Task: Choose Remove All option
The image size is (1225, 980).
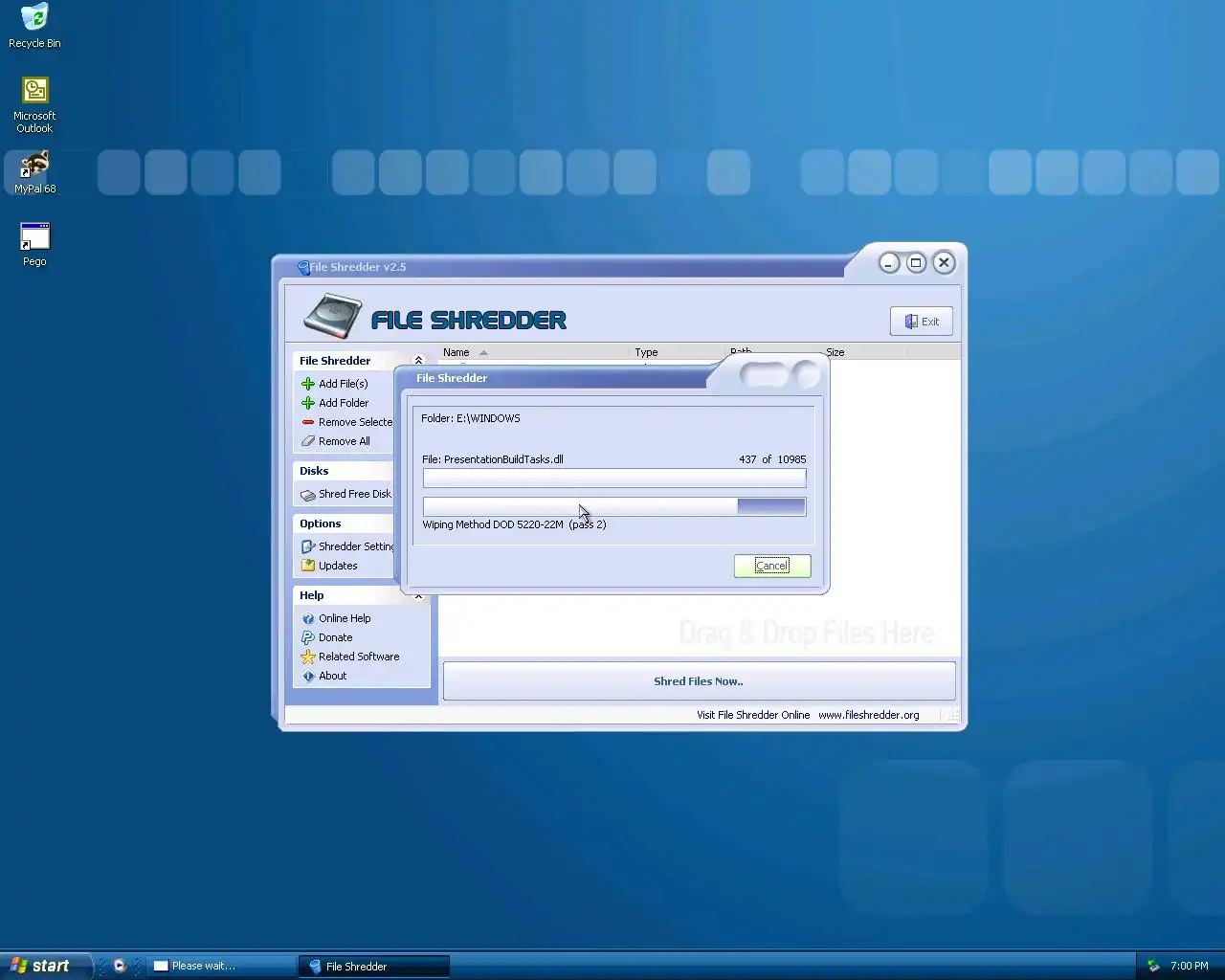Action: click(x=344, y=441)
